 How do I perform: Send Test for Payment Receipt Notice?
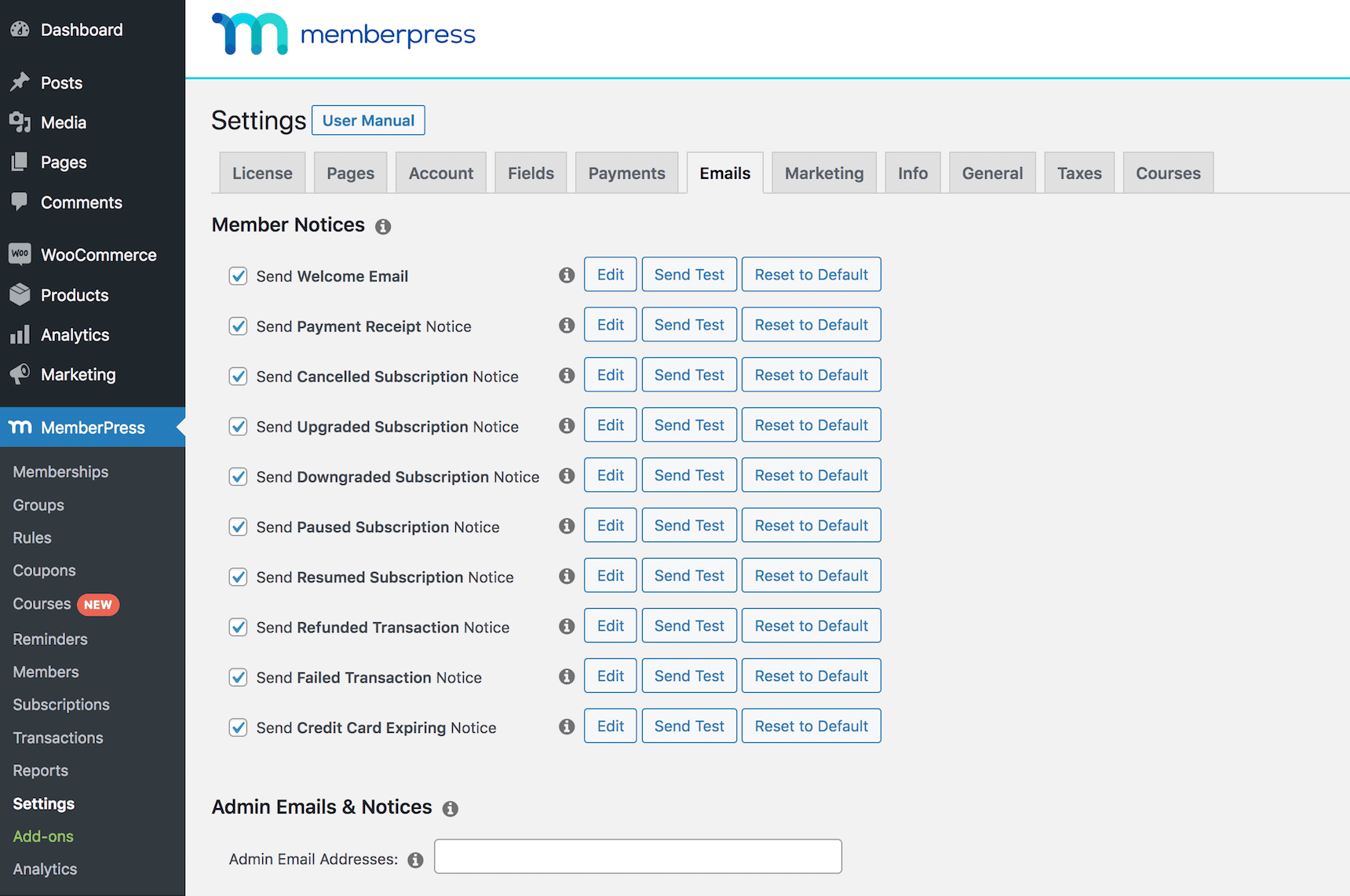pyautogui.click(x=689, y=325)
